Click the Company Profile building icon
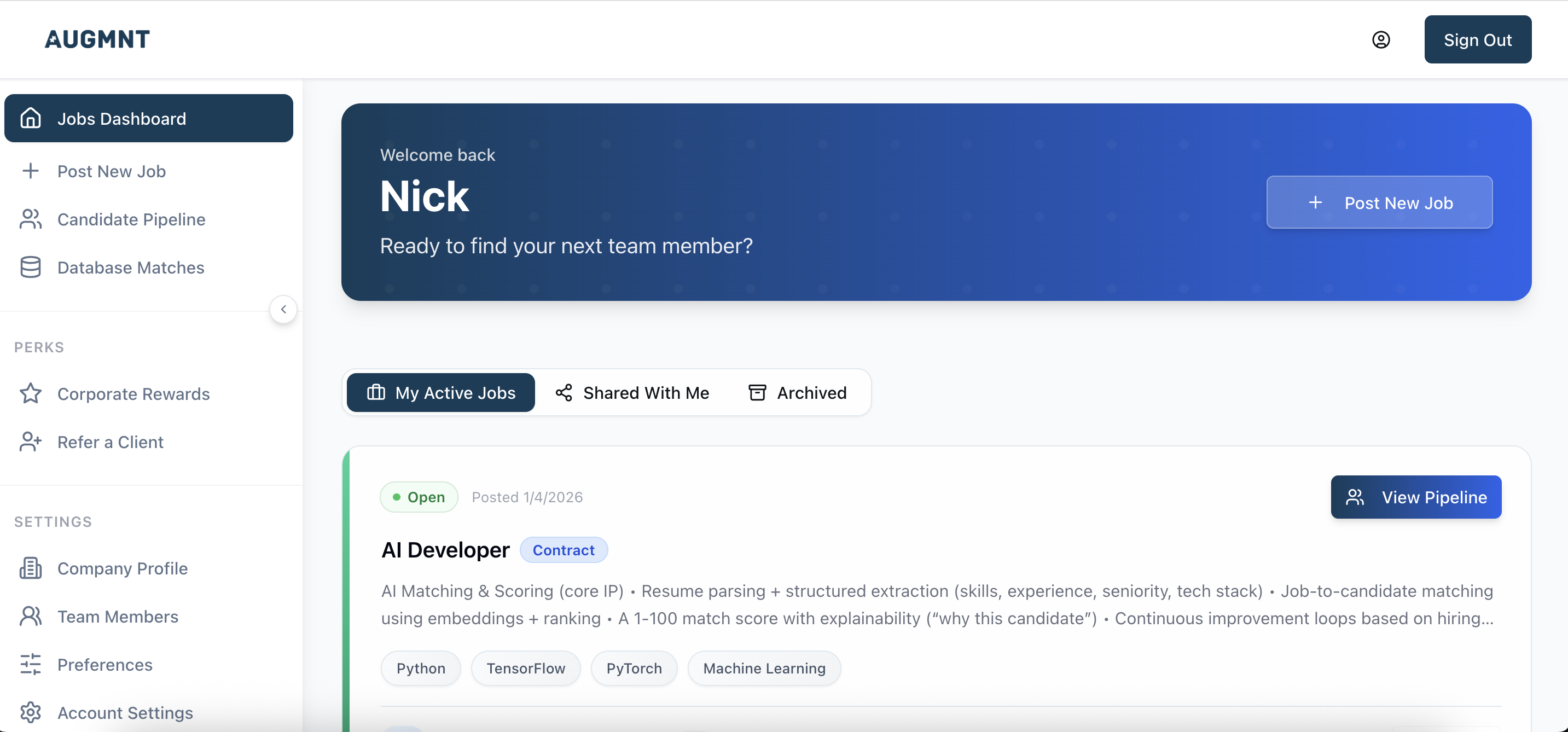Image resolution: width=1568 pixels, height=732 pixels. (31, 568)
